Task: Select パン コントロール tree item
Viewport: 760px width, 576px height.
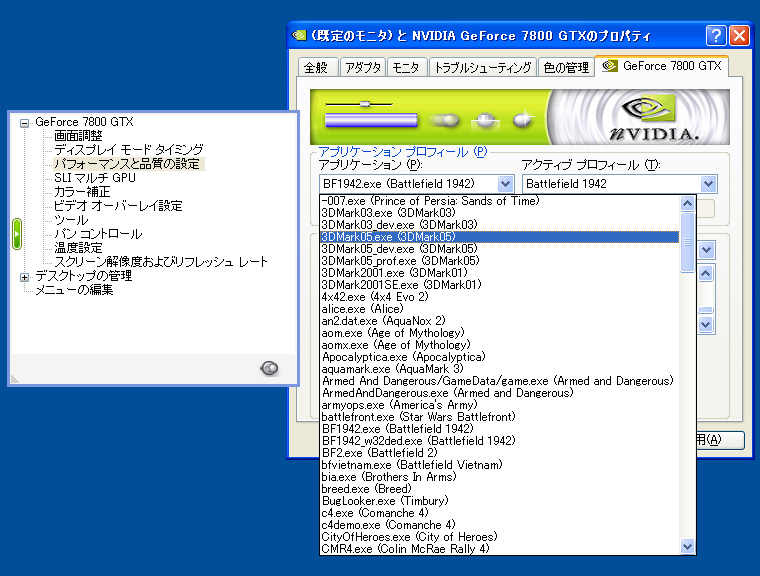Action: tap(98, 234)
